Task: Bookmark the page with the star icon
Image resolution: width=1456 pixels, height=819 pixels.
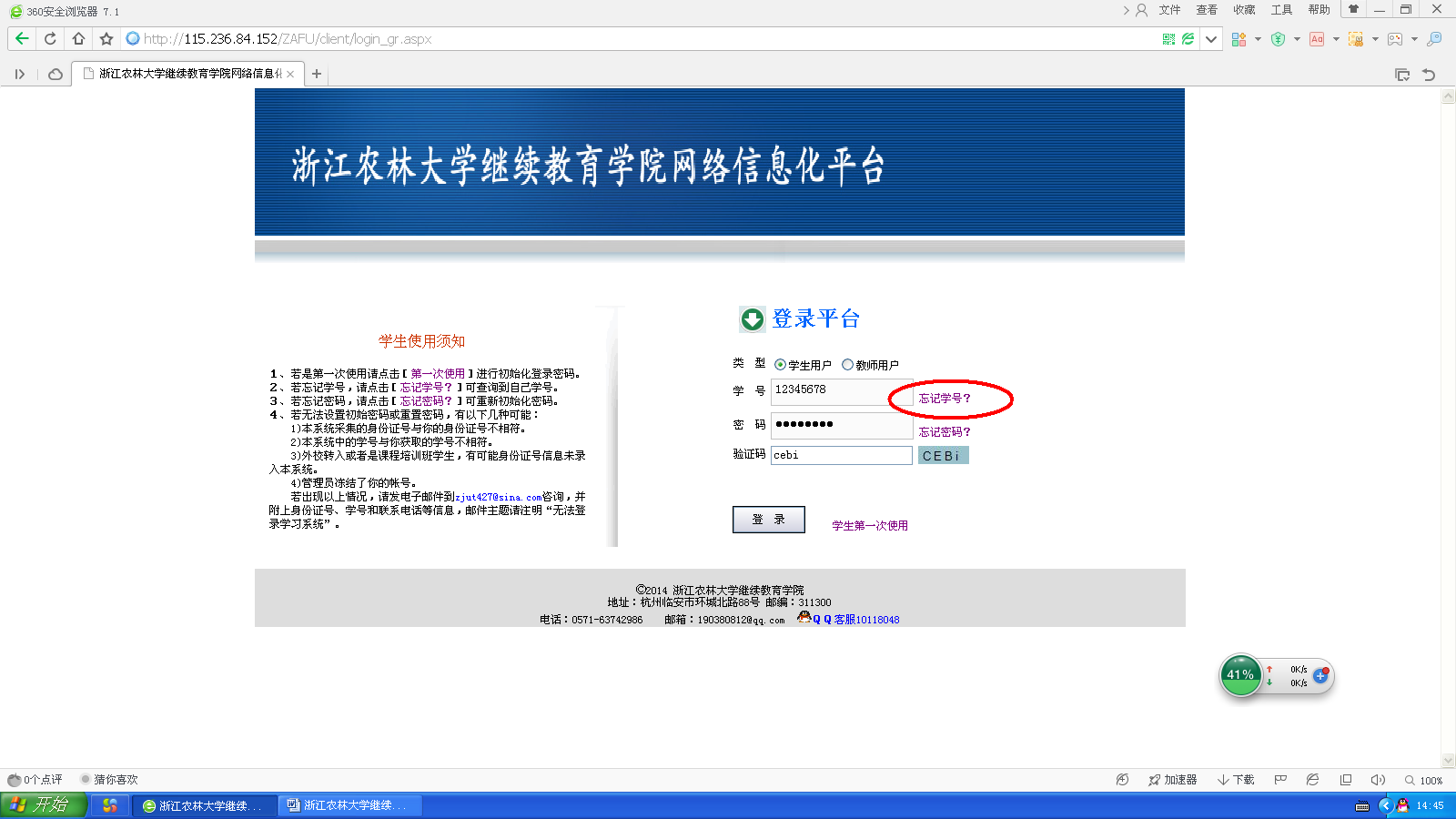Action: pos(106,38)
